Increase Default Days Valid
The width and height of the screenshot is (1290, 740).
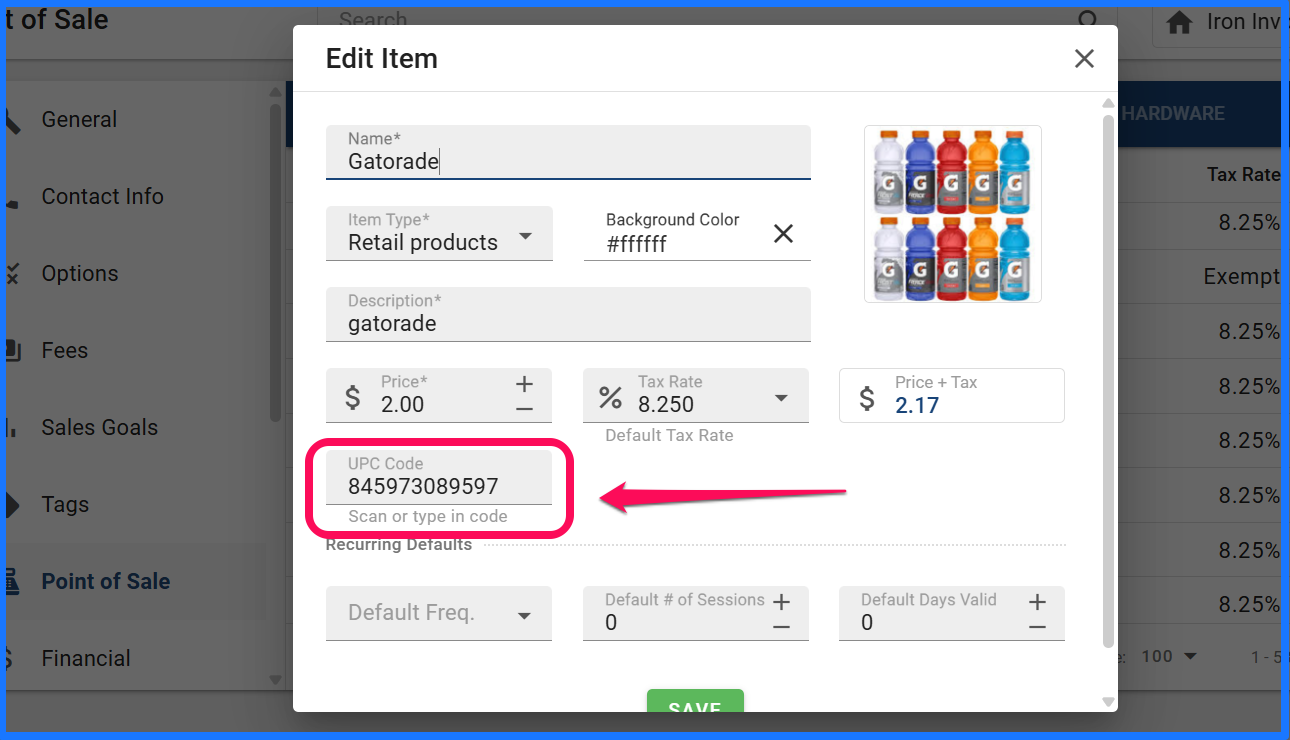tap(1037, 601)
